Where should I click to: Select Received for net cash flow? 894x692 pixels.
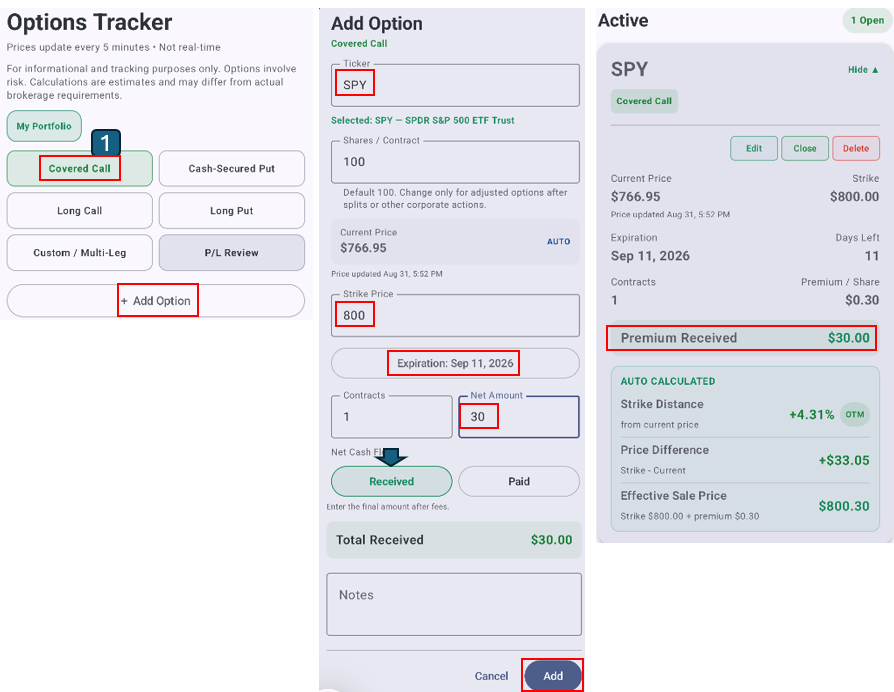pyautogui.click(x=392, y=481)
